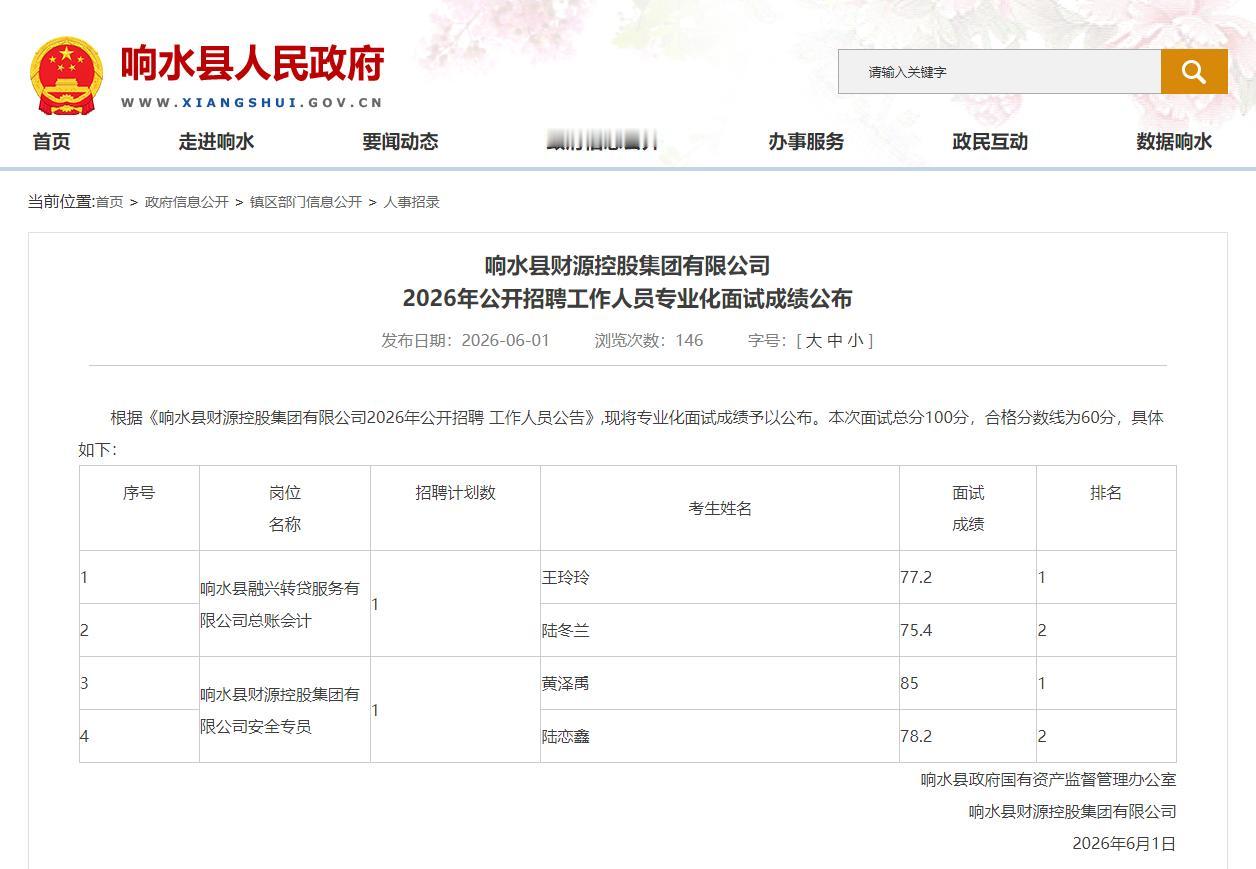Click the 响水县融兴转贷服务有限公司总账会计 position cell

coord(285,604)
